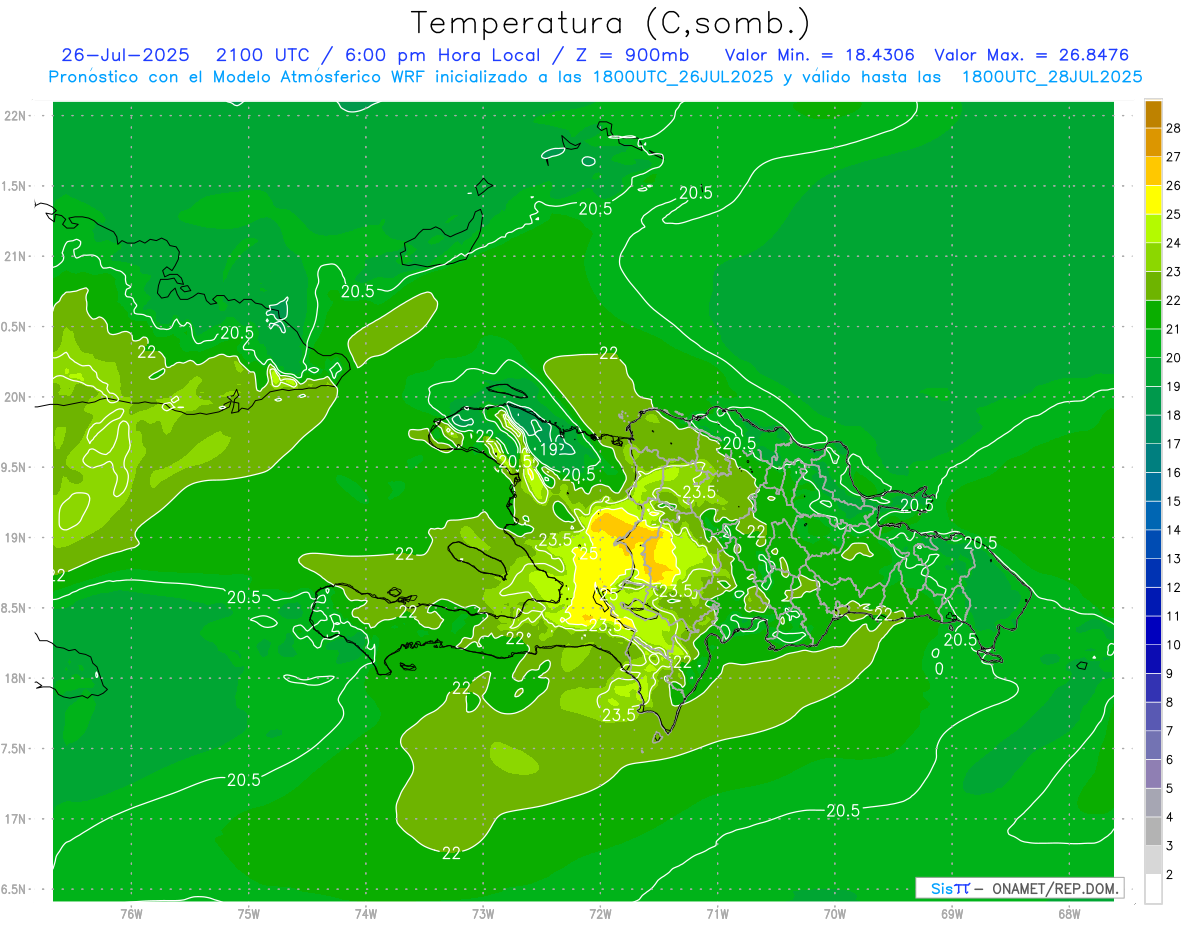This screenshot has width=1200, height=927.
Task: Click the 'ONAMET/REP.DOM.' credit label
Action: click(1055, 888)
